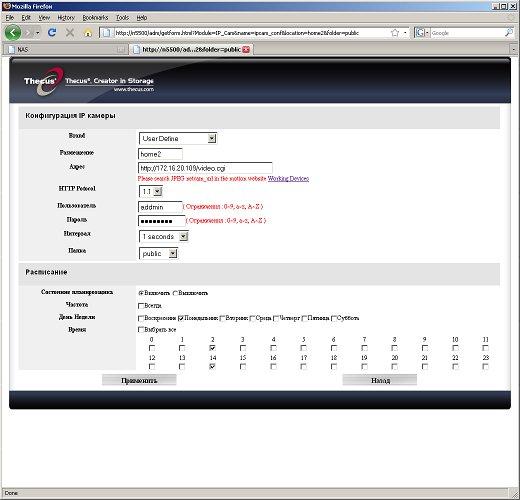Open the Brand dropdown showing User Define

[178, 138]
